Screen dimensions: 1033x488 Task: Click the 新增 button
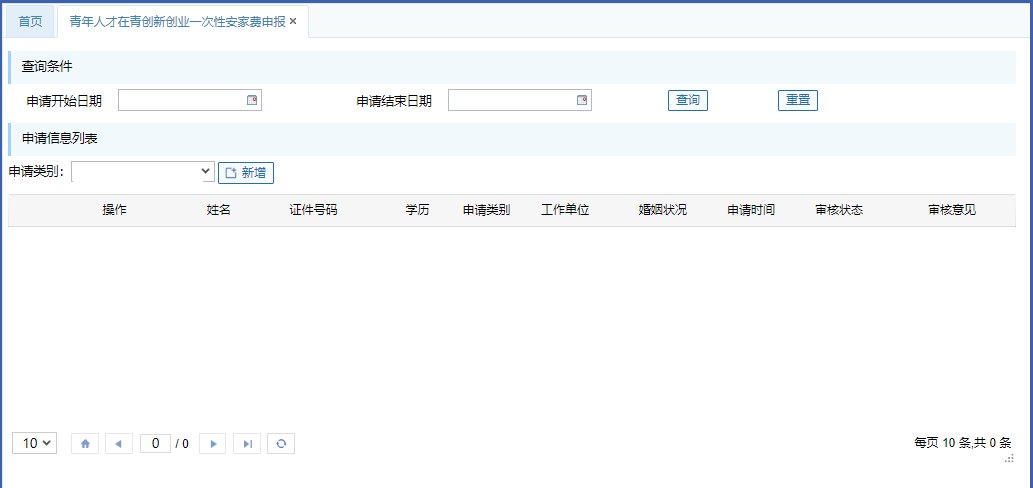pyautogui.click(x=246, y=173)
